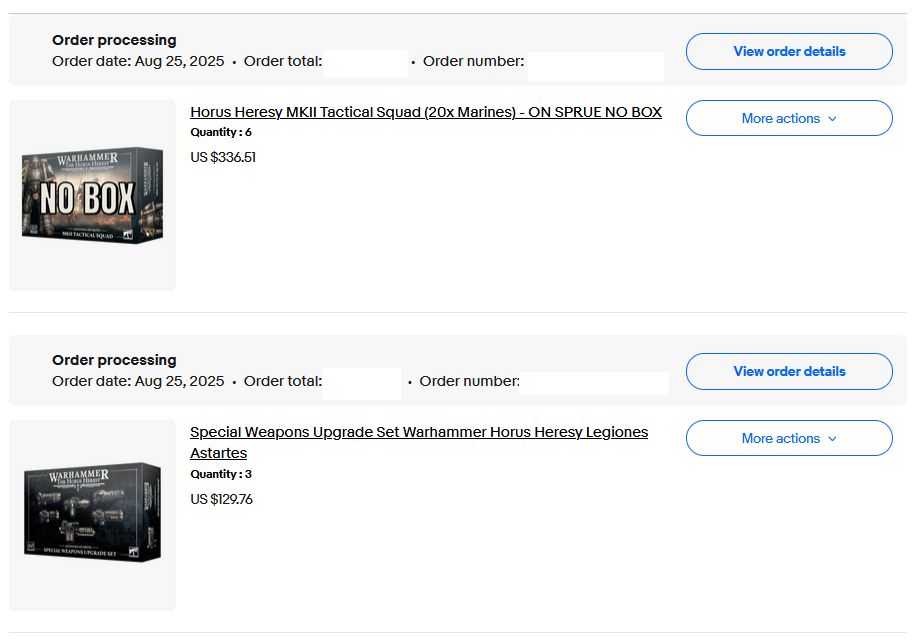Click the second order's Order total label

point(283,381)
